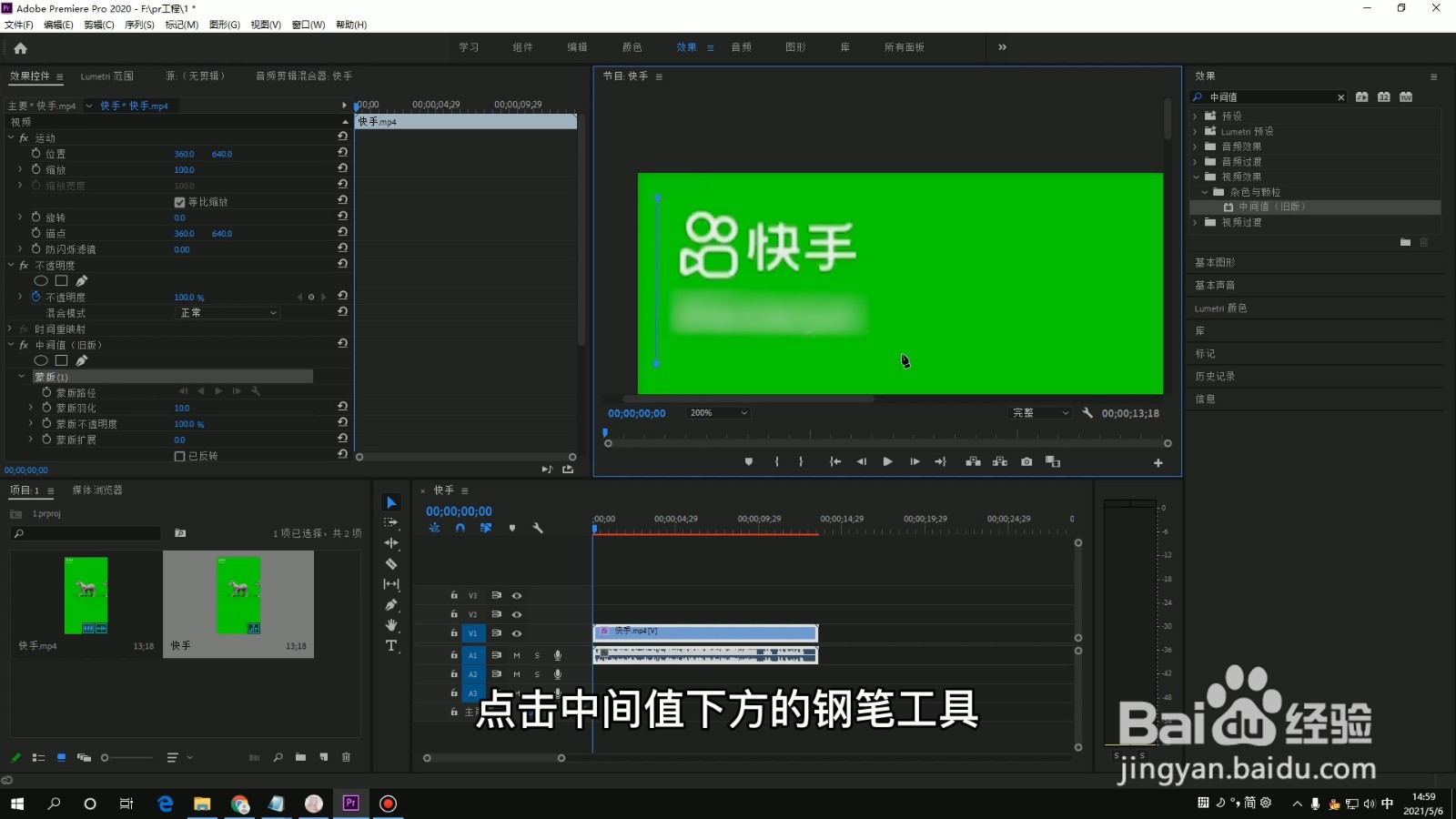Step forward one frame
Image resolution: width=1456 pixels, height=819 pixels.
[915, 462]
